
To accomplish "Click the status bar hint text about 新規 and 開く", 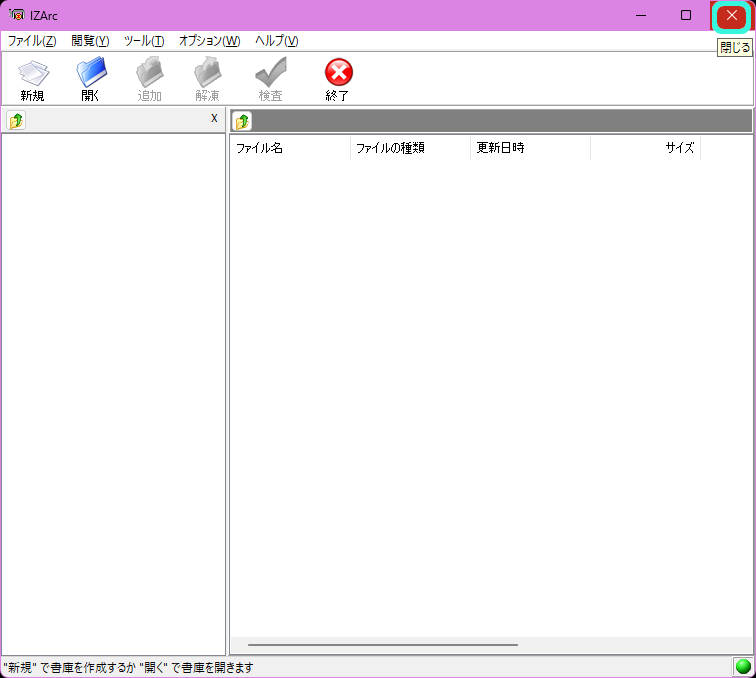I will [128, 667].
